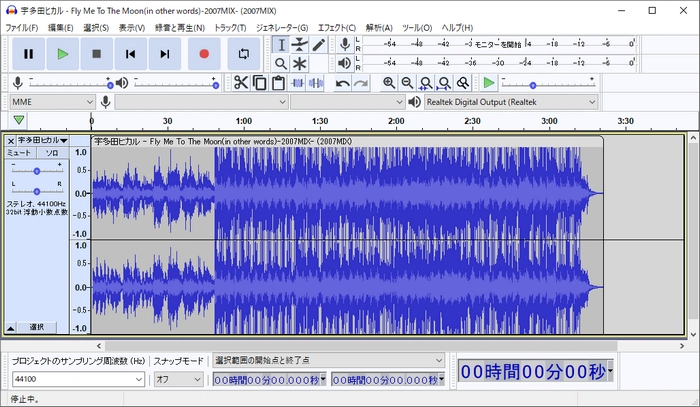Screen dimensions: 700x407
Task: Open the エフェクト(C) menu
Action: coord(336,27)
